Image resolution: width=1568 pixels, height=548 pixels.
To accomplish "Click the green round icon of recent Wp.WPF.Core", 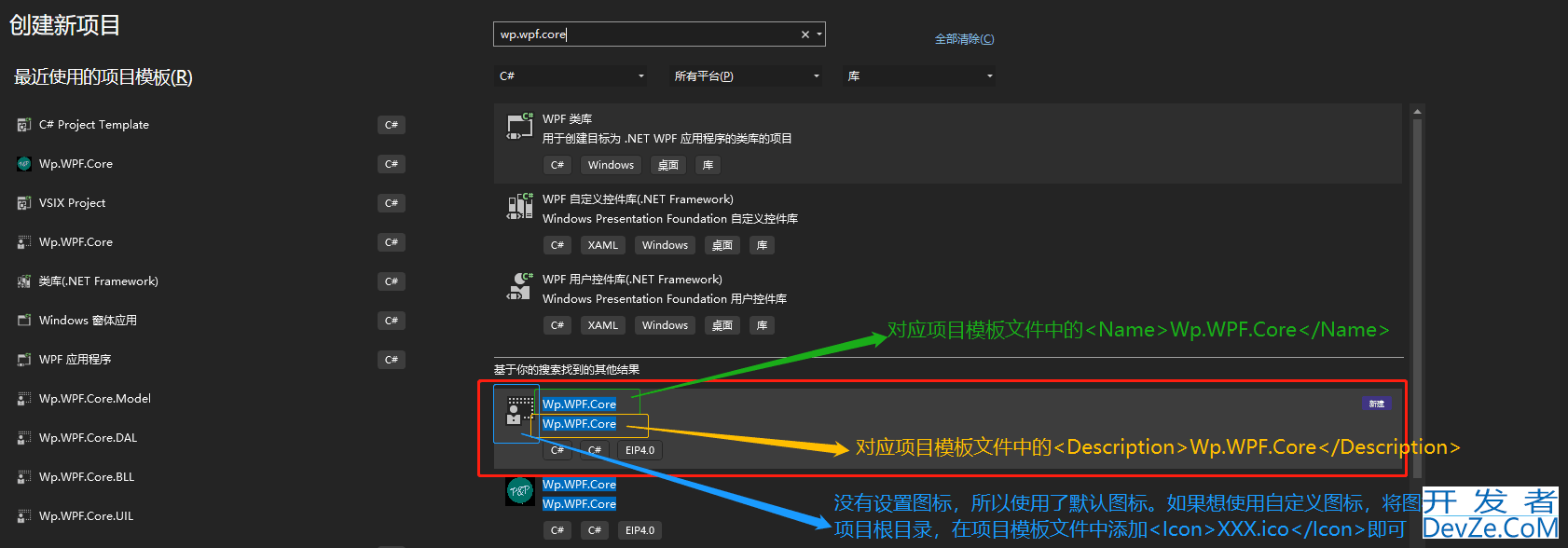I will click(x=24, y=164).
